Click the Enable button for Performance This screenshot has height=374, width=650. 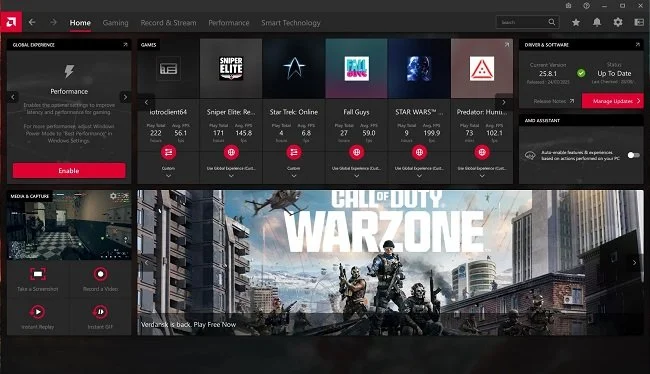[69, 170]
